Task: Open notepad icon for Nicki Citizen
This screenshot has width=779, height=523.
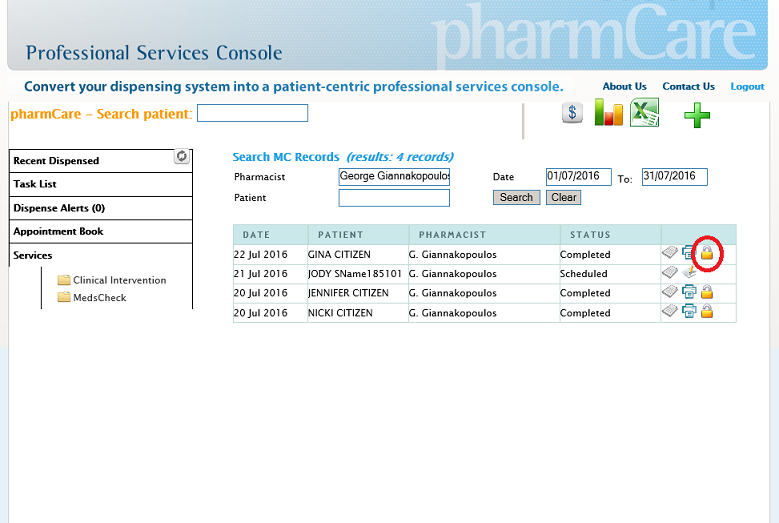Action: pos(670,311)
